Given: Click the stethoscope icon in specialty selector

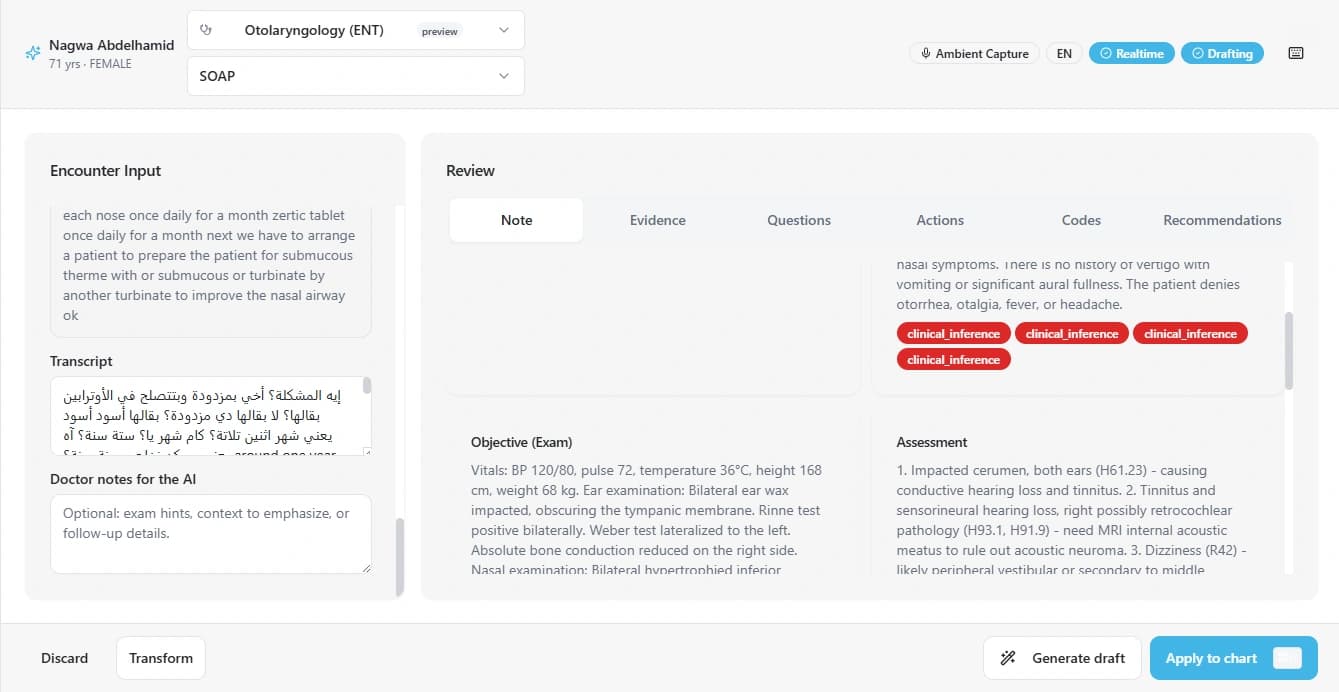Looking at the screenshot, I should point(207,30).
